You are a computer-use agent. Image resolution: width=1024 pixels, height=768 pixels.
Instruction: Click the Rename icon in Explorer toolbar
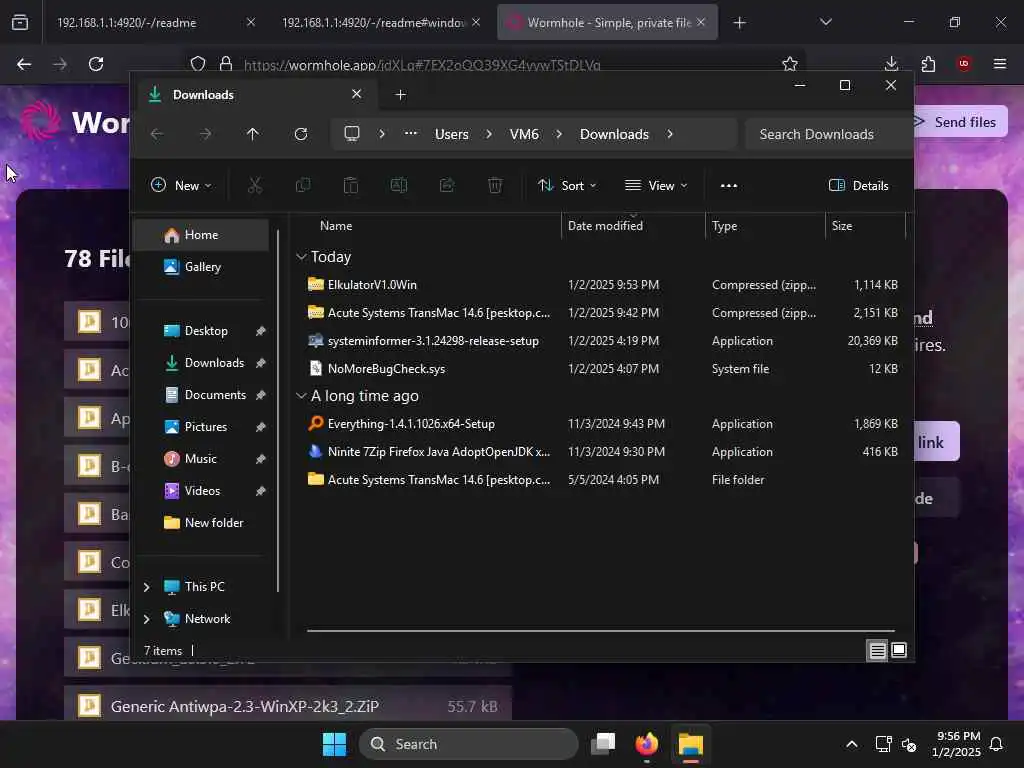coord(398,185)
